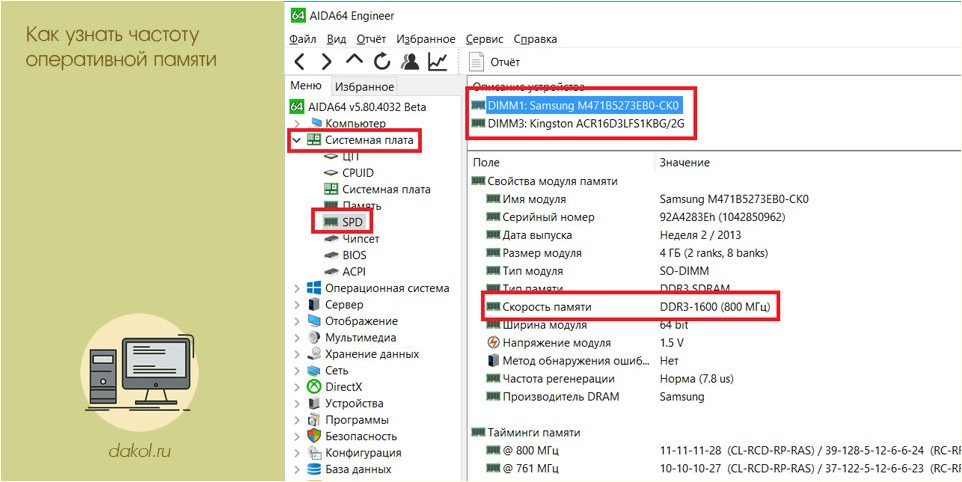
Task: Expand the Мультимедиа tree node
Action: (x=297, y=338)
